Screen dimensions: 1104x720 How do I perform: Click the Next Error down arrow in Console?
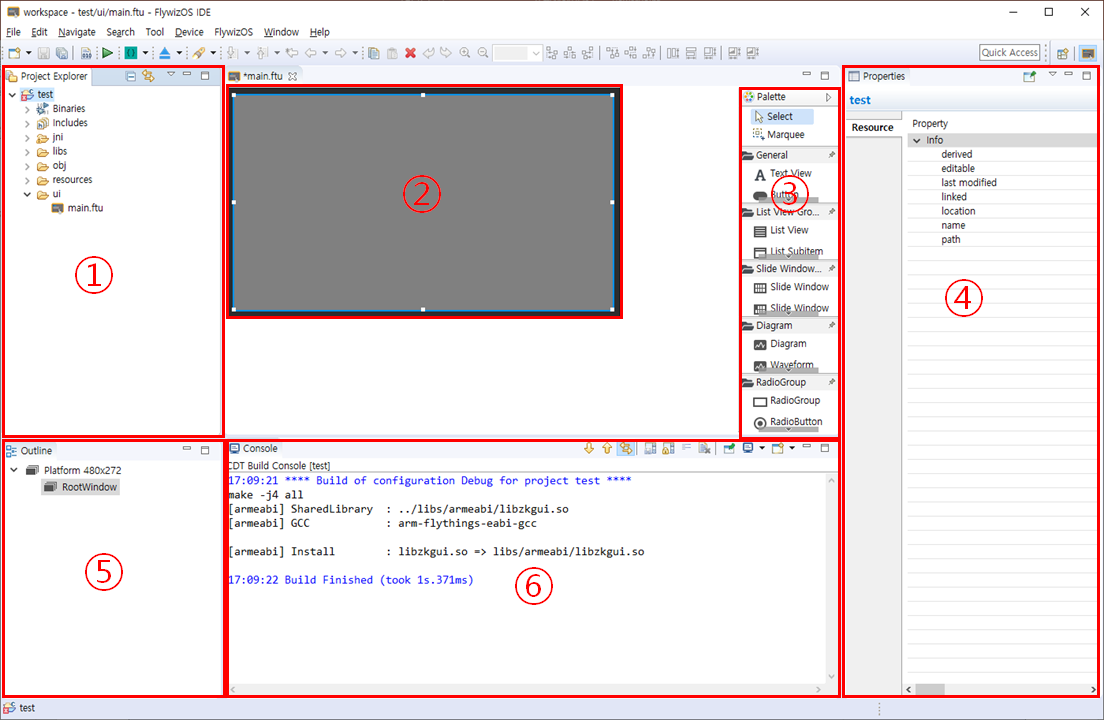tap(589, 448)
